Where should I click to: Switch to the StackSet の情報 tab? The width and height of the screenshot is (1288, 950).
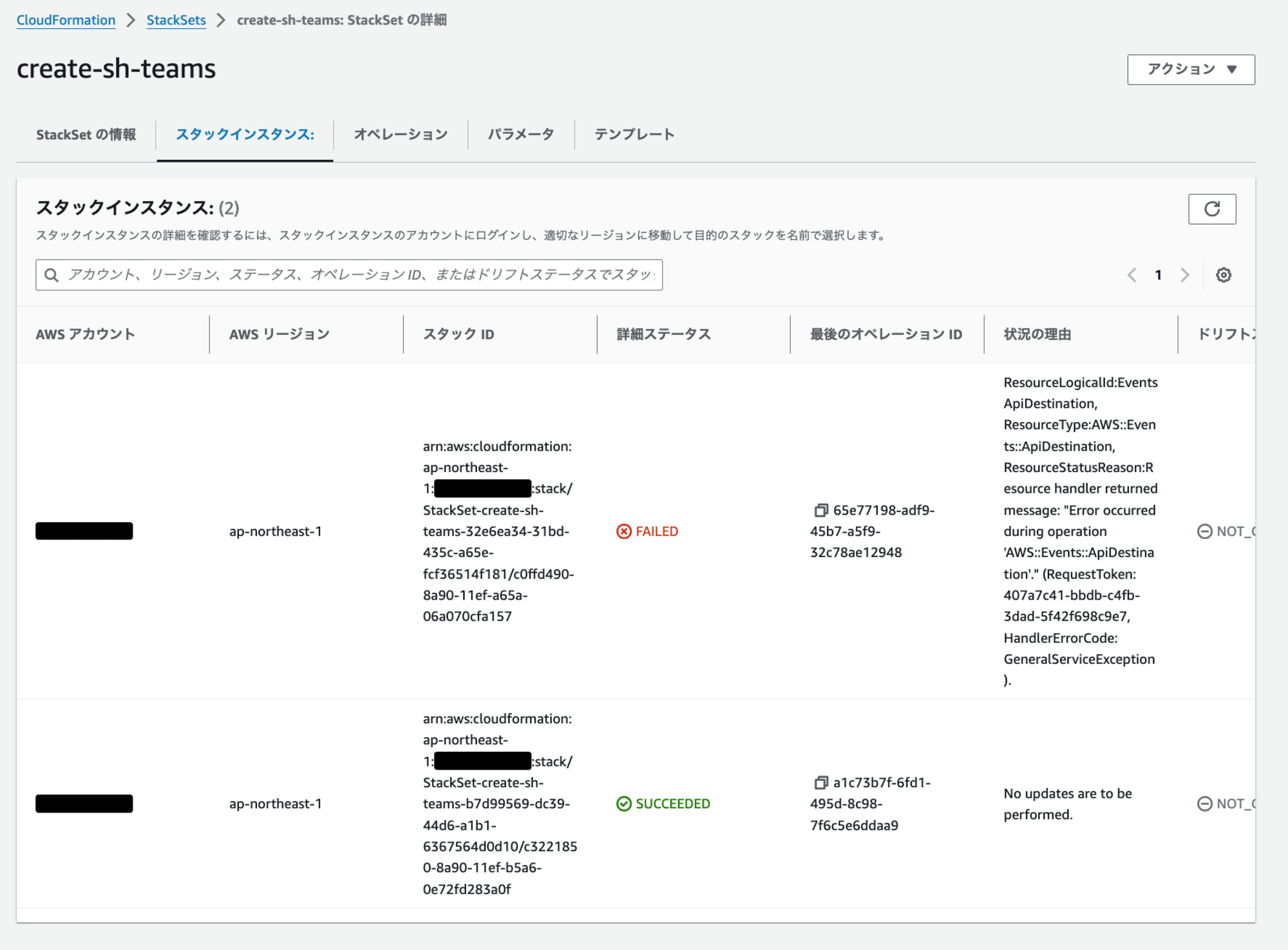pos(86,135)
